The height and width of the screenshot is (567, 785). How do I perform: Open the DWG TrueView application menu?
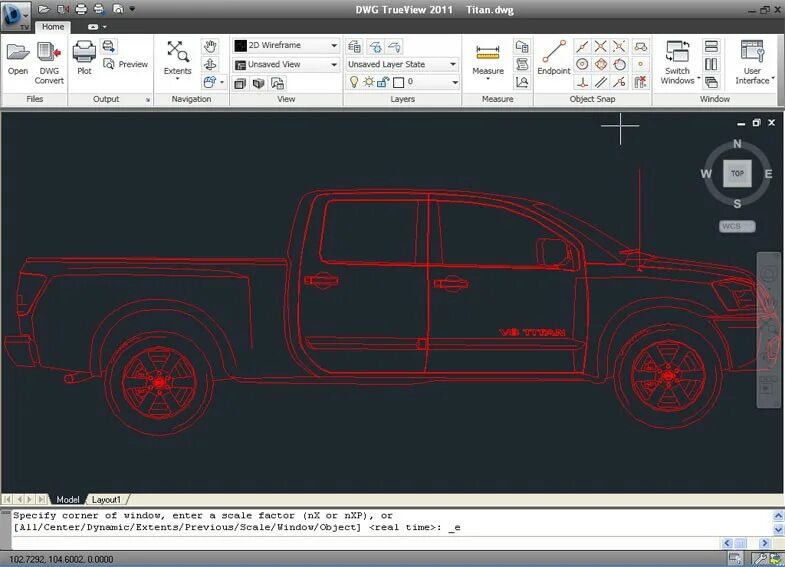coord(15,16)
